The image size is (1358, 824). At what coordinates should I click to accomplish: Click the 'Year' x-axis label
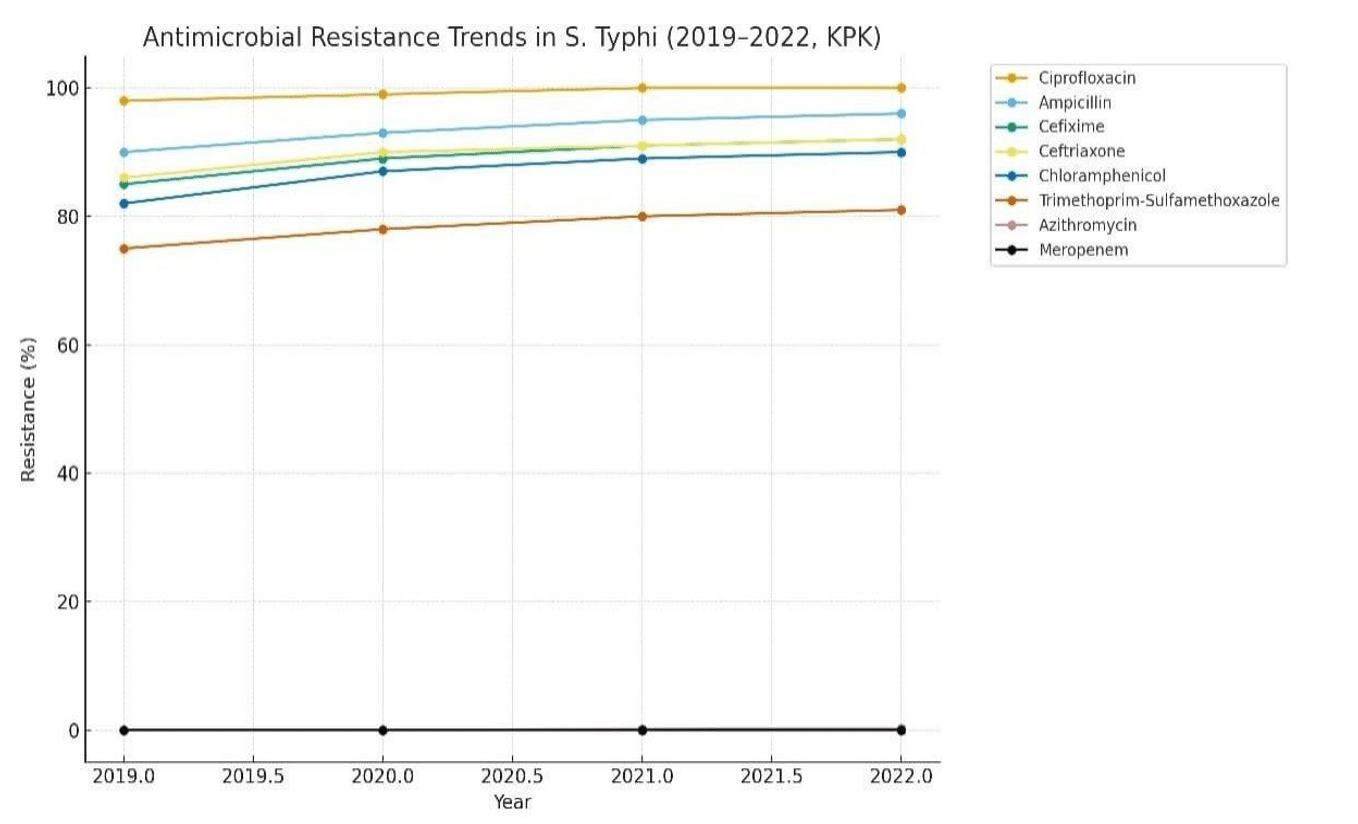pyautogui.click(x=512, y=802)
